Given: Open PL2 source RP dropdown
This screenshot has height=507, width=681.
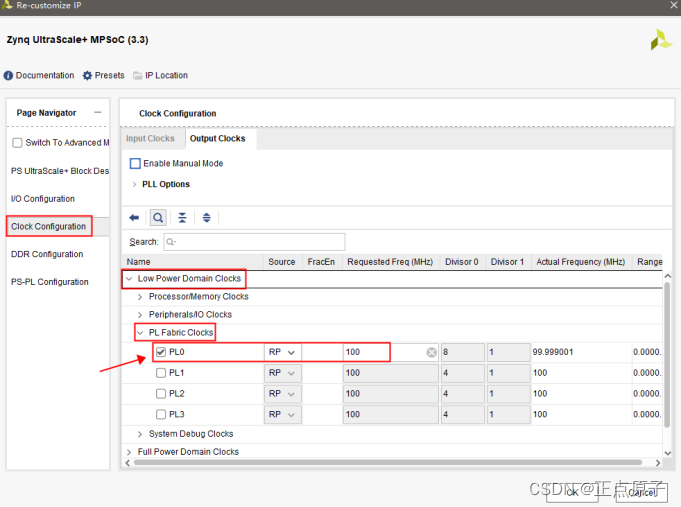Looking at the screenshot, I should (x=283, y=394).
